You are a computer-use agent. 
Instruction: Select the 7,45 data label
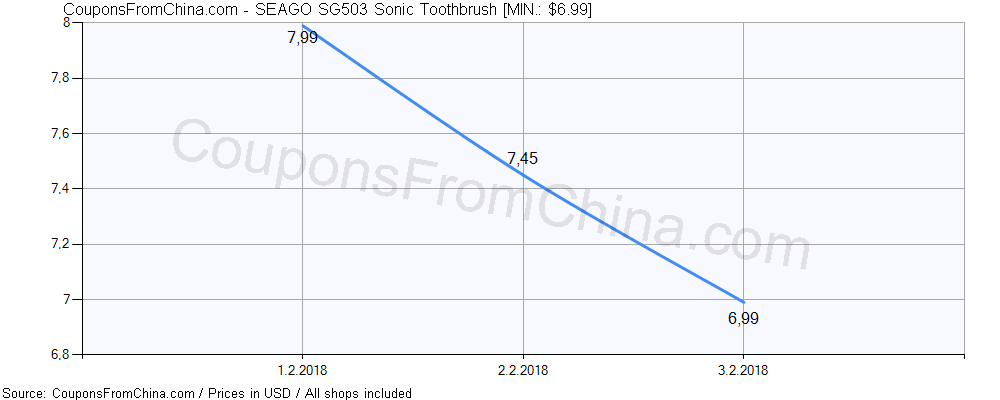coord(523,158)
